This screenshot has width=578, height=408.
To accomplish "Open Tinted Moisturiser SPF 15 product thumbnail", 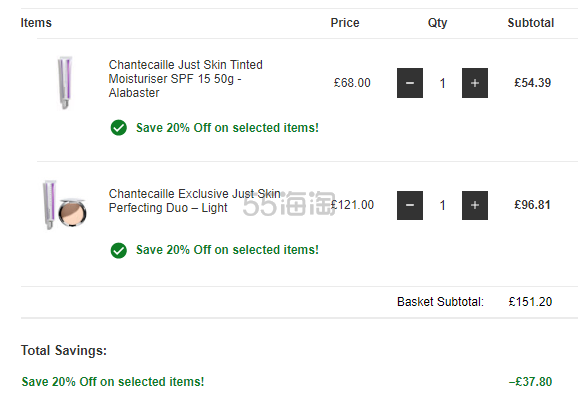I will [x=65, y=83].
